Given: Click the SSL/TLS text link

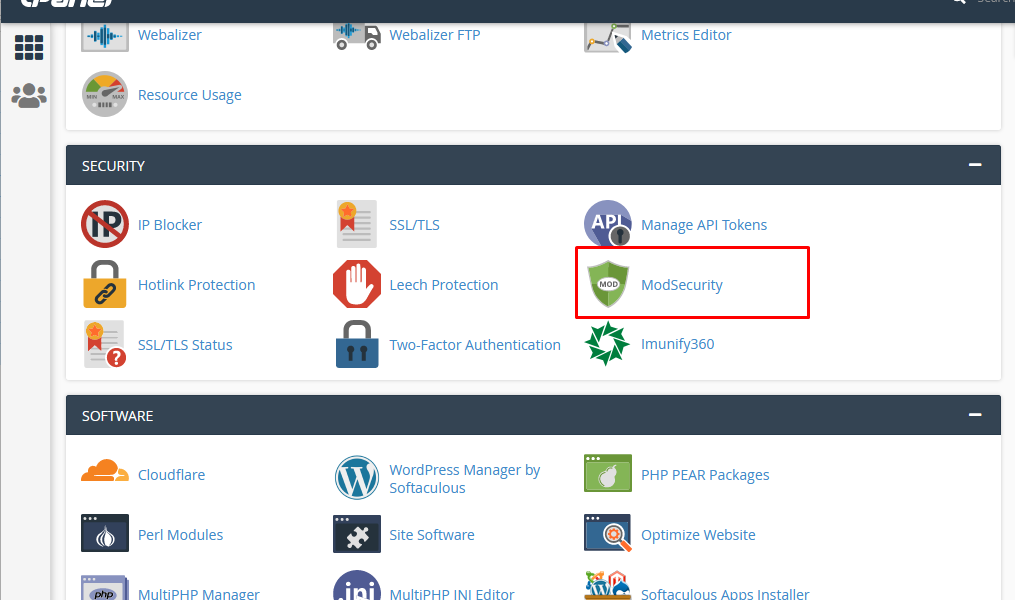Looking at the screenshot, I should tap(414, 225).
